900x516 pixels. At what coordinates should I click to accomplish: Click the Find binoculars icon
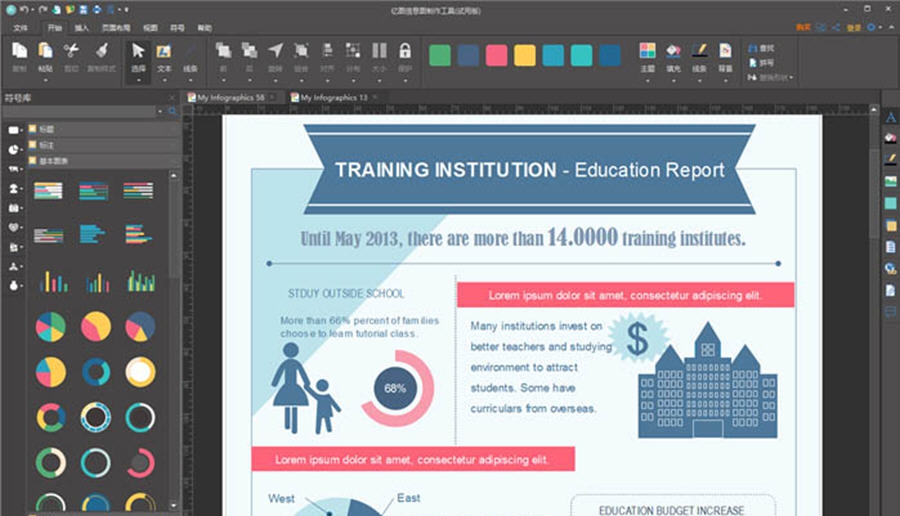coord(752,48)
